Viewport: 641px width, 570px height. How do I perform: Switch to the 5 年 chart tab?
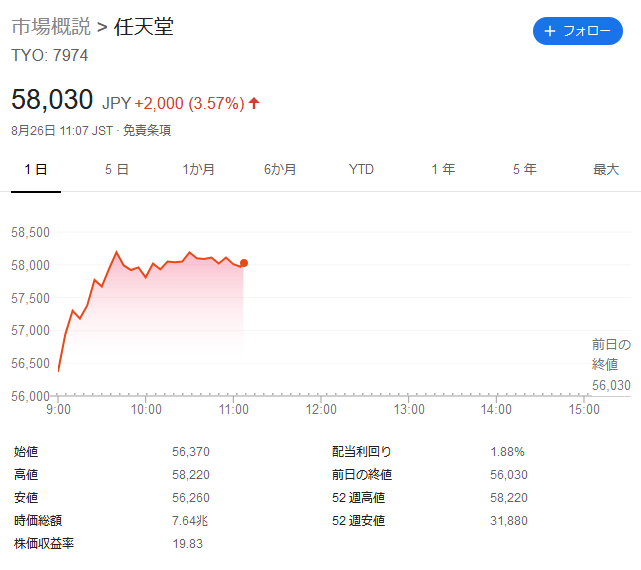[x=524, y=169]
